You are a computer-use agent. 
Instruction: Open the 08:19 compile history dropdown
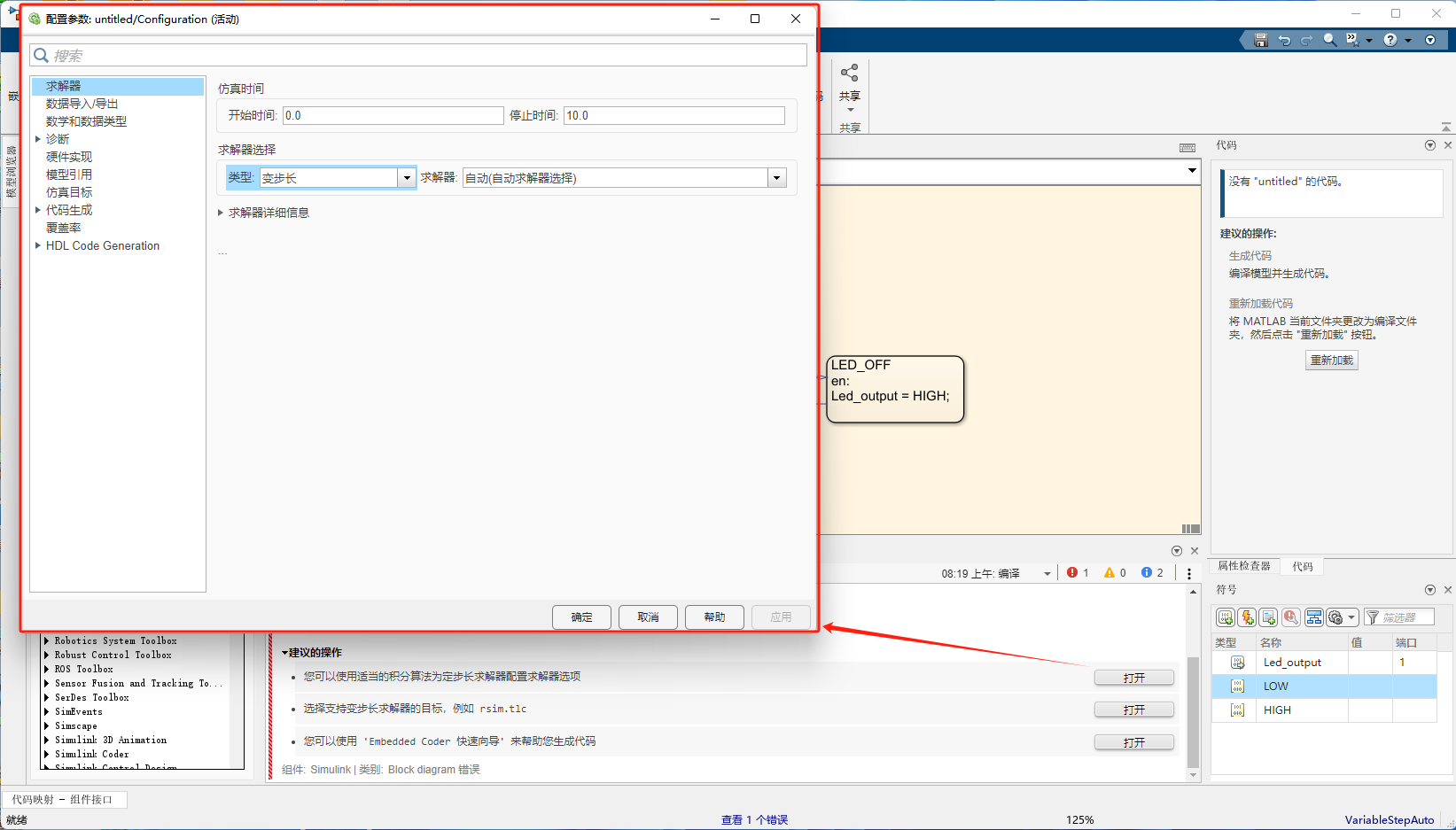pyautogui.click(x=1047, y=574)
